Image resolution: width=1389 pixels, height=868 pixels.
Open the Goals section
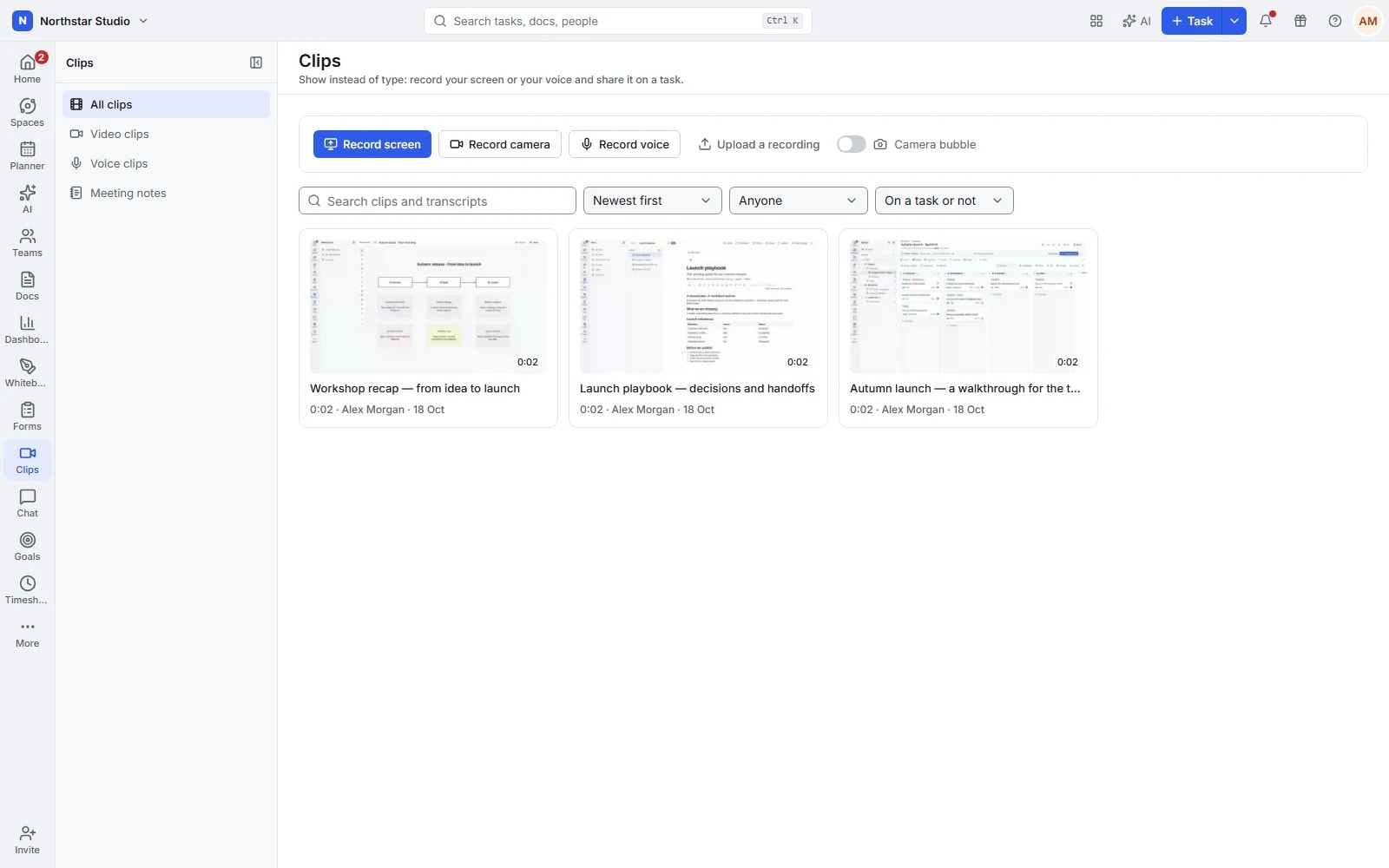click(28, 546)
